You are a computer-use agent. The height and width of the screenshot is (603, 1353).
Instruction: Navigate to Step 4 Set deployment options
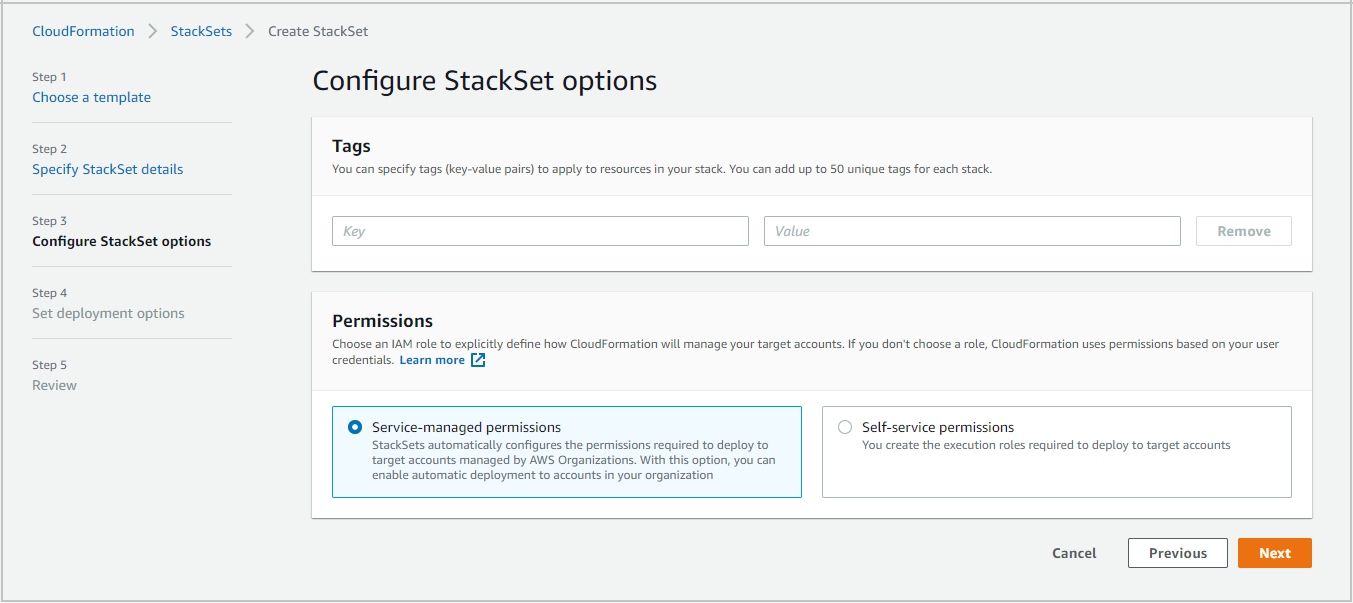(108, 313)
